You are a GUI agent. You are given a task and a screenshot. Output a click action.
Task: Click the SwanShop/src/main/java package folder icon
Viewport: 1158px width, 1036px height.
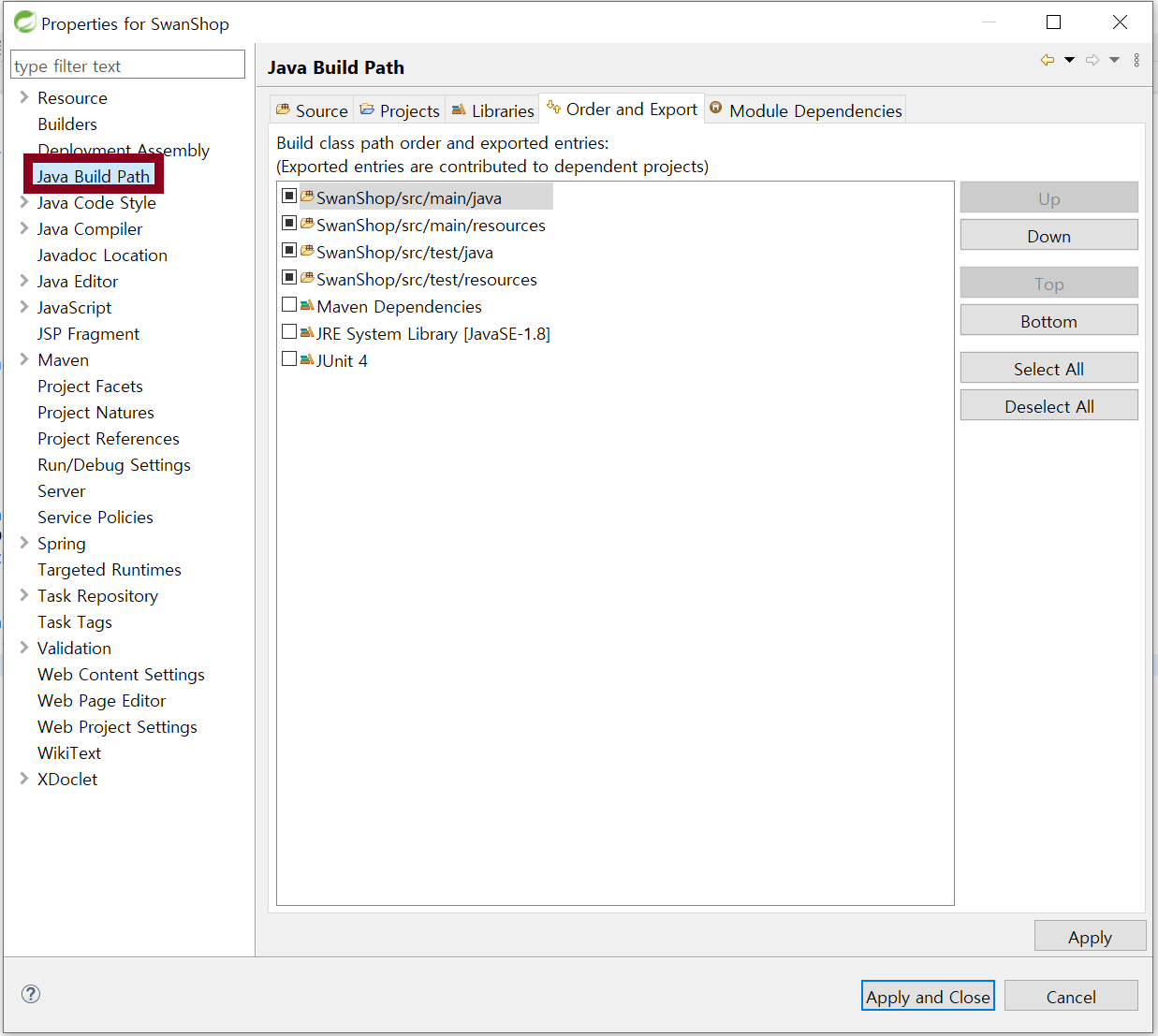point(307,197)
